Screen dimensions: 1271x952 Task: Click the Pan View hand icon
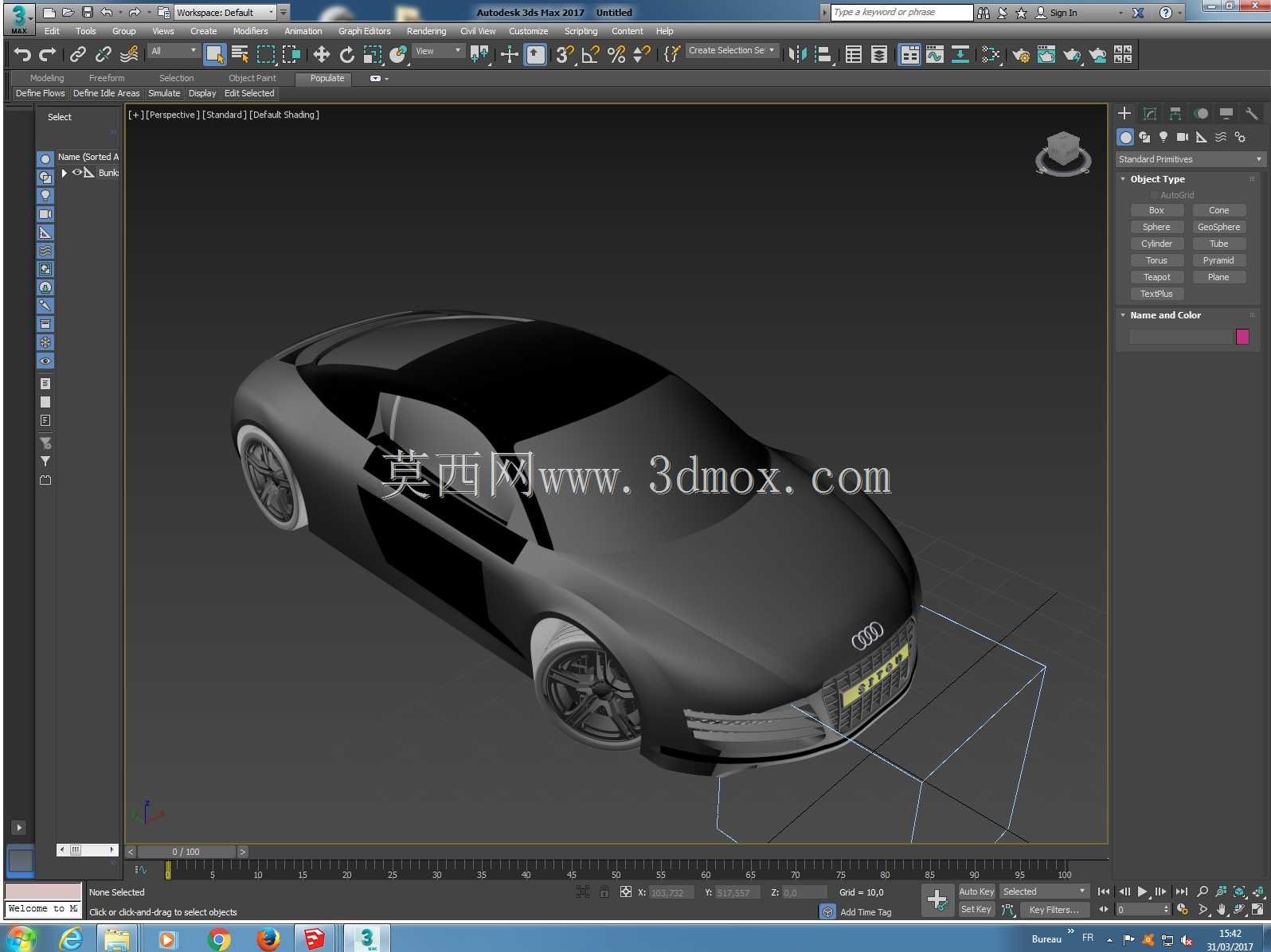pos(1221,909)
